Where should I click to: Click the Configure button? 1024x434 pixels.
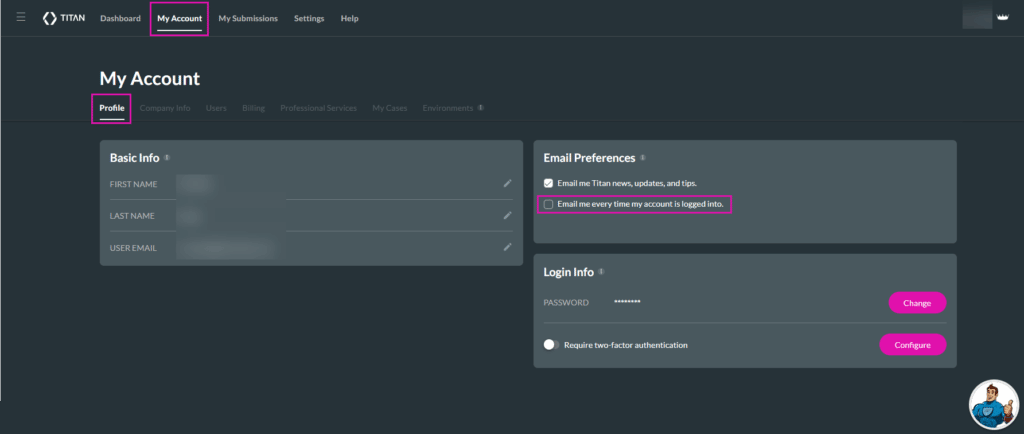[x=912, y=345]
